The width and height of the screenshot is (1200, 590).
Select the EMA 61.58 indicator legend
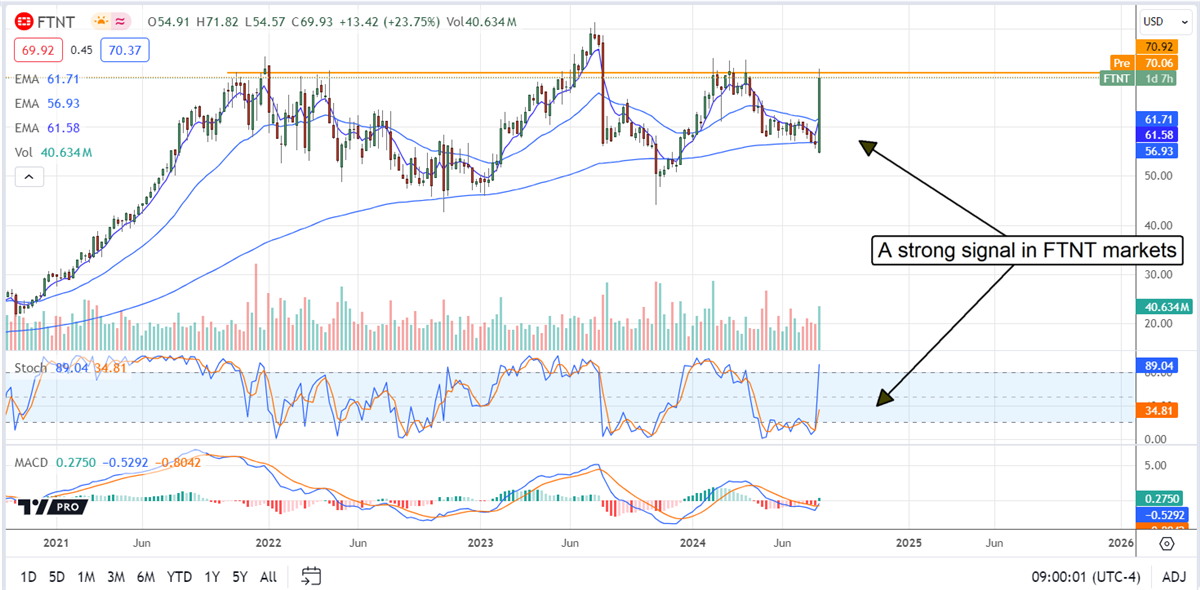click(46, 128)
